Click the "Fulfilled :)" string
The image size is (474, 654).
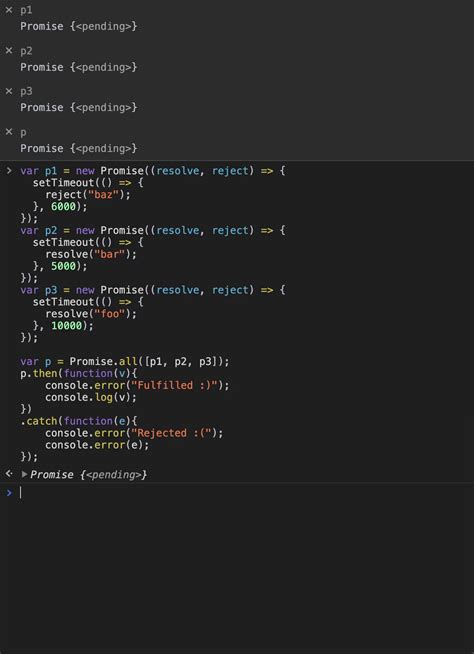click(x=174, y=385)
